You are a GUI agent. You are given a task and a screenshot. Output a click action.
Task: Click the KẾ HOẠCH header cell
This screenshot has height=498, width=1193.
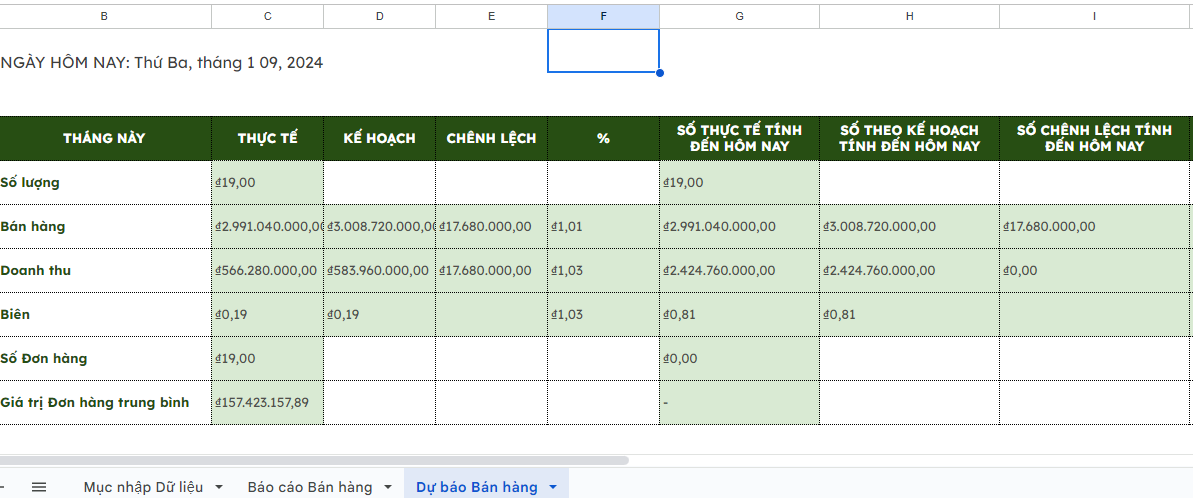click(x=380, y=138)
